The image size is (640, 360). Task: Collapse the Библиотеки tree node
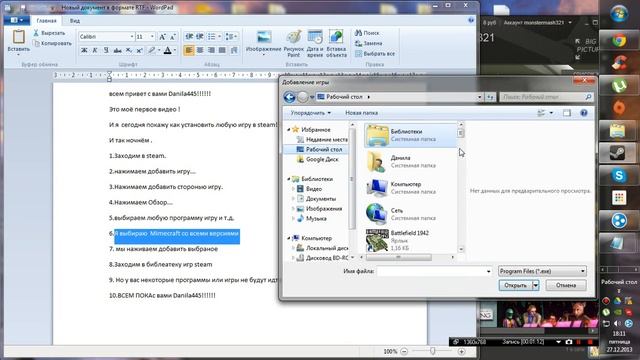(289, 179)
